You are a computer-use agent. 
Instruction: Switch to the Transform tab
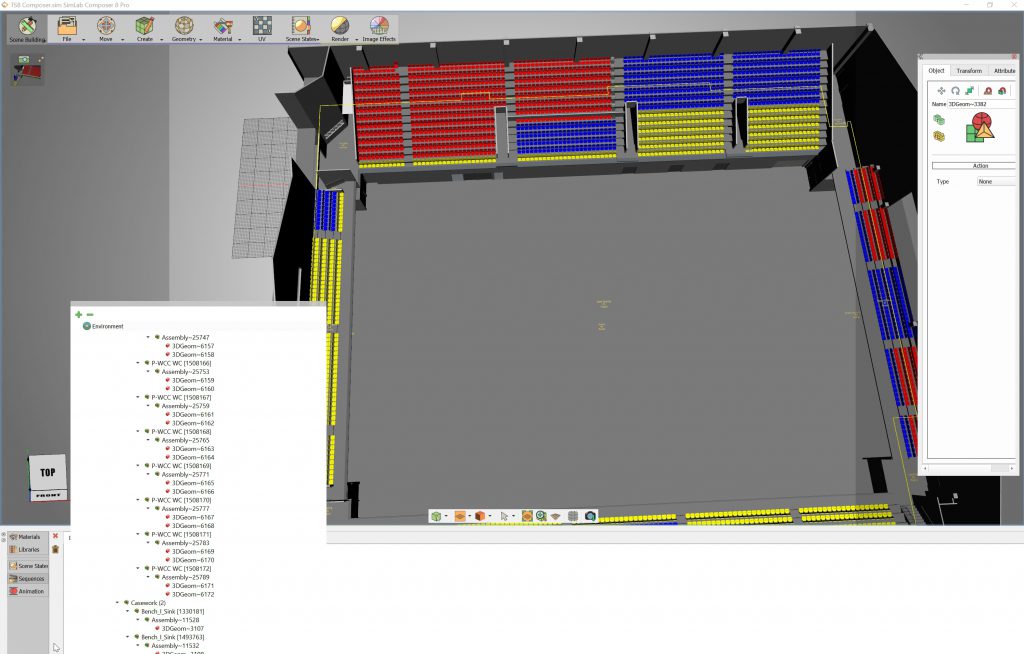pos(968,71)
